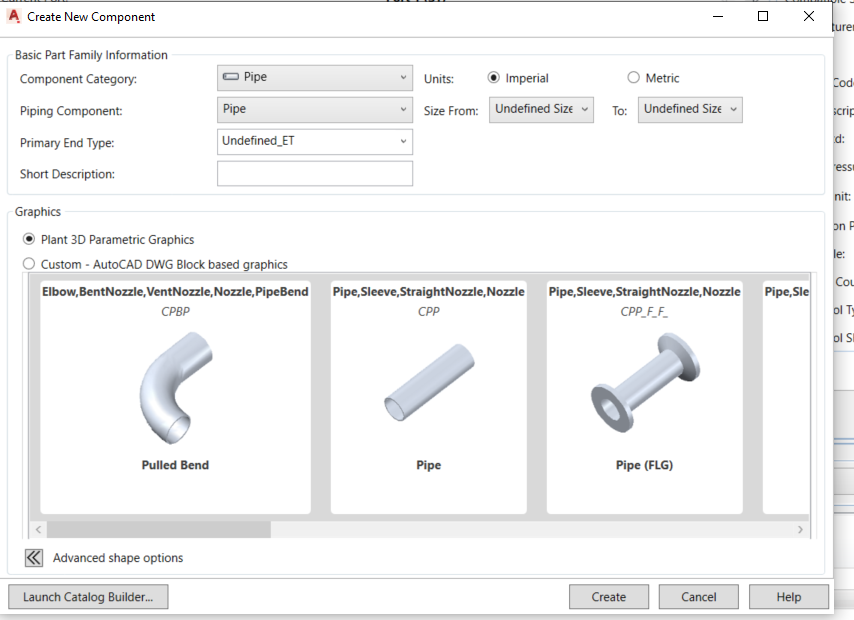Image resolution: width=854 pixels, height=620 pixels.
Task: Click inside the Short Description field
Action: point(314,173)
